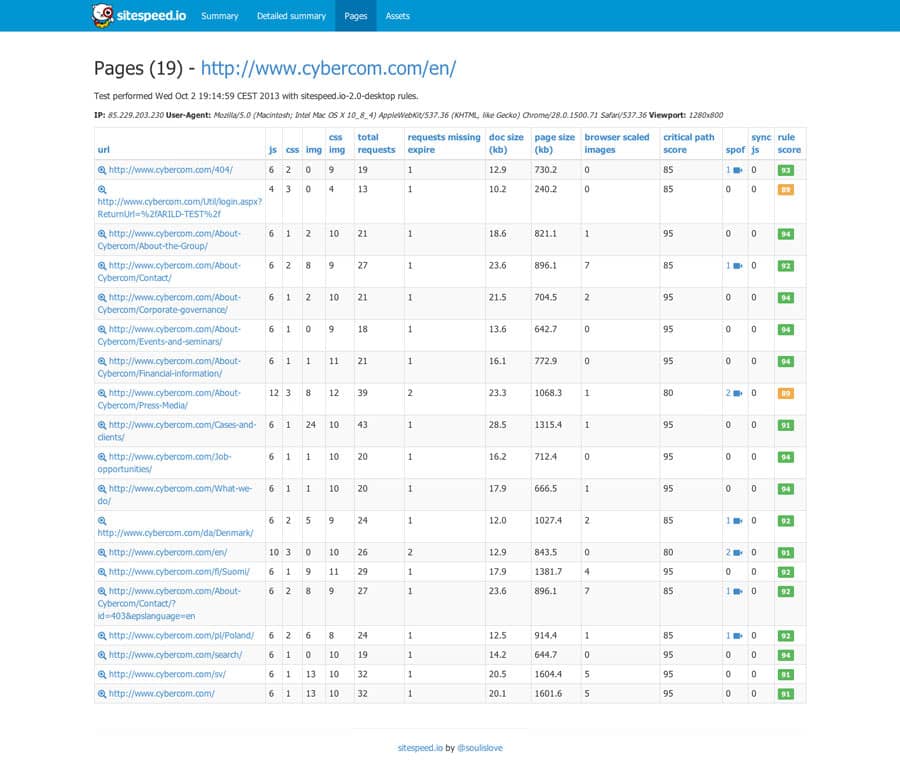Click page size value 1315.4
900x760 pixels.
(548, 425)
